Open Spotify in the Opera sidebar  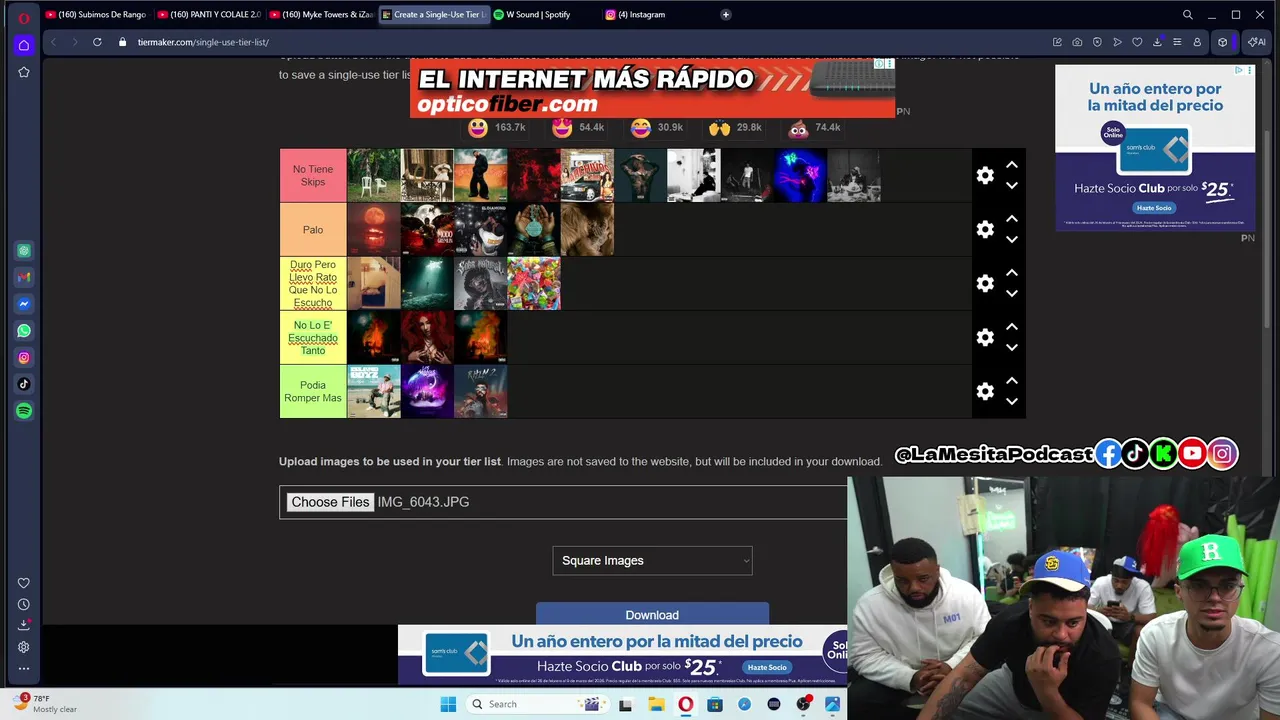pyautogui.click(x=24, y=411)
